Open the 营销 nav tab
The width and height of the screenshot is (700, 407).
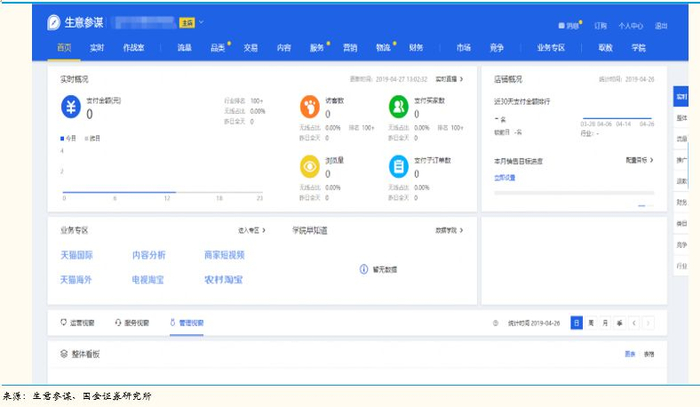[x=350, y=47]
